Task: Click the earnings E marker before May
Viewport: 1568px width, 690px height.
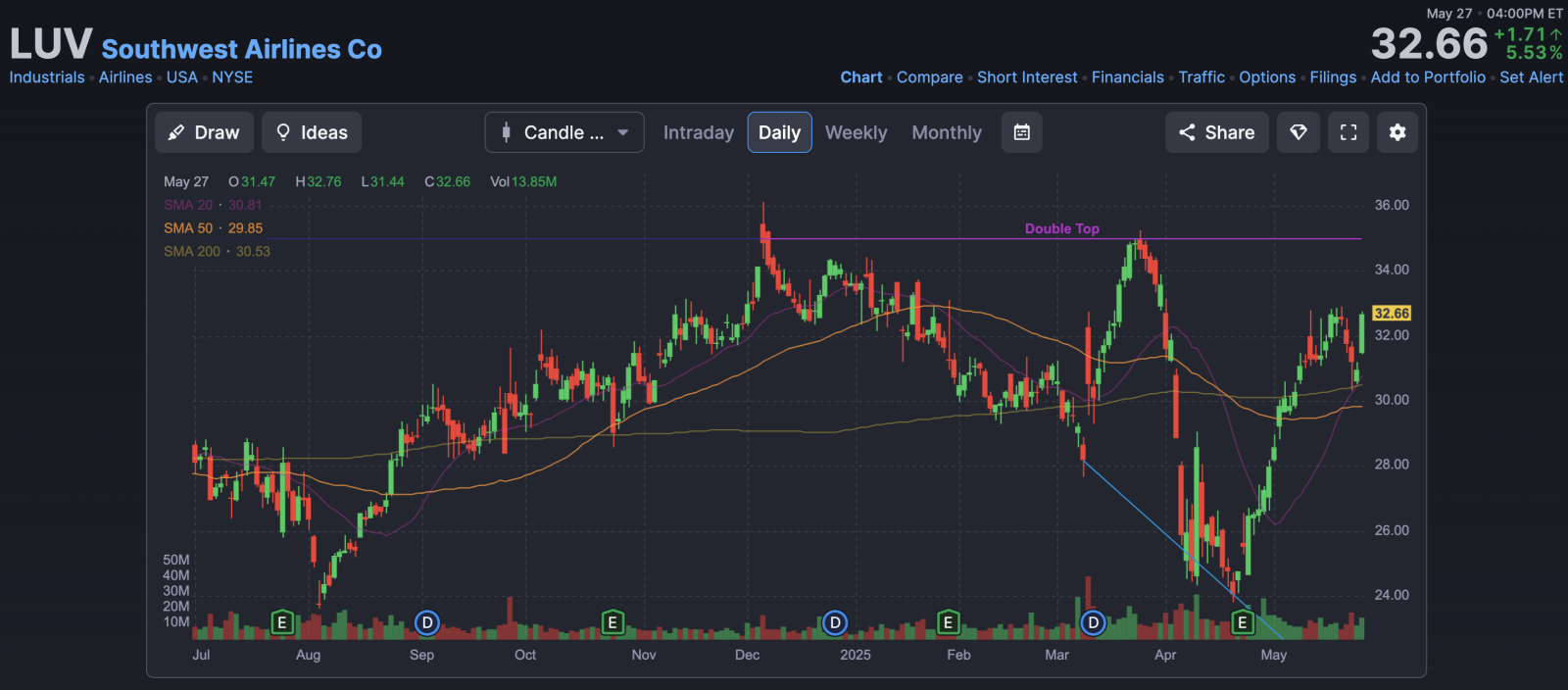Action: [1243, 622]
